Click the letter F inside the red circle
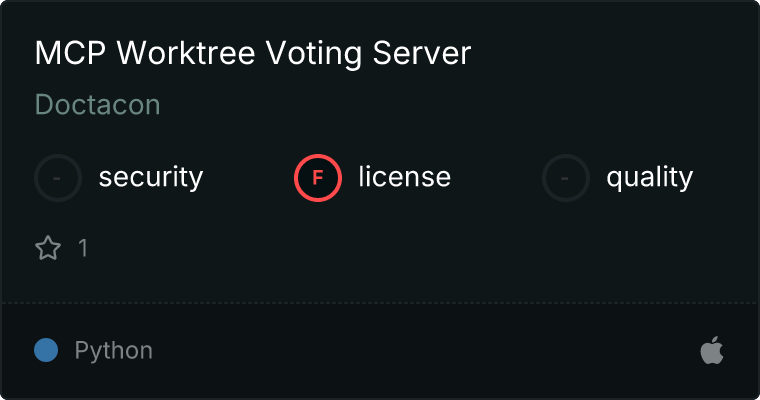Viewport: 760px width, 400px height. click(318, 178)
